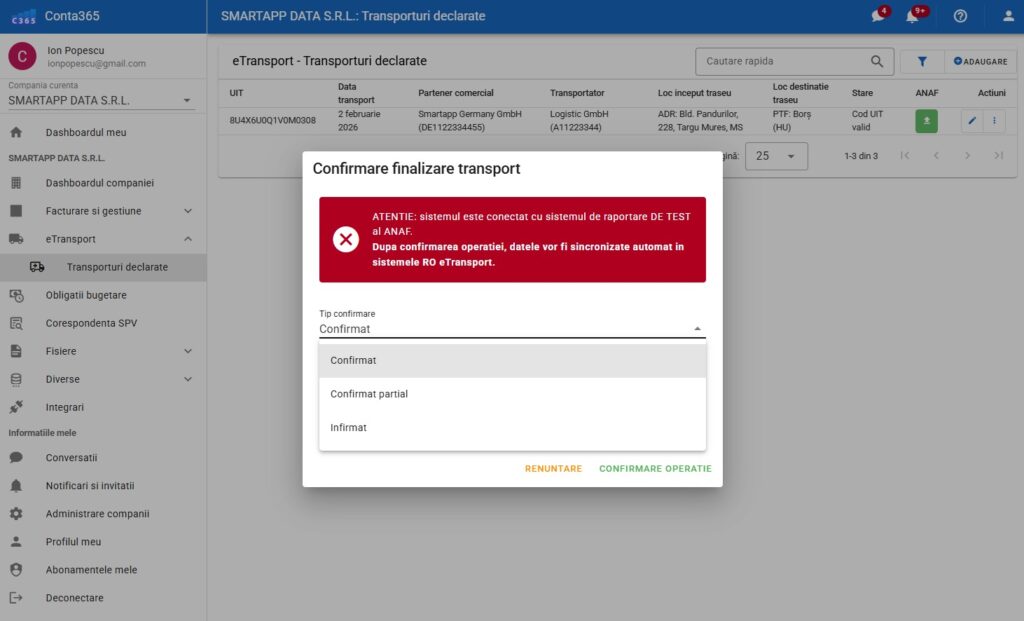
Task: Click the green ANAF download icon
Action: pyautogui.click(x=927, y=121)
